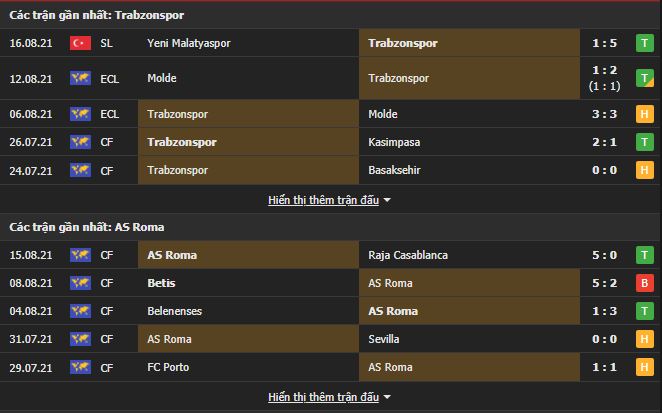Screen dimensions: 662x413
Task: Click the green T badge for Raja Casablanca match
Action: click(x=645, y=255)
